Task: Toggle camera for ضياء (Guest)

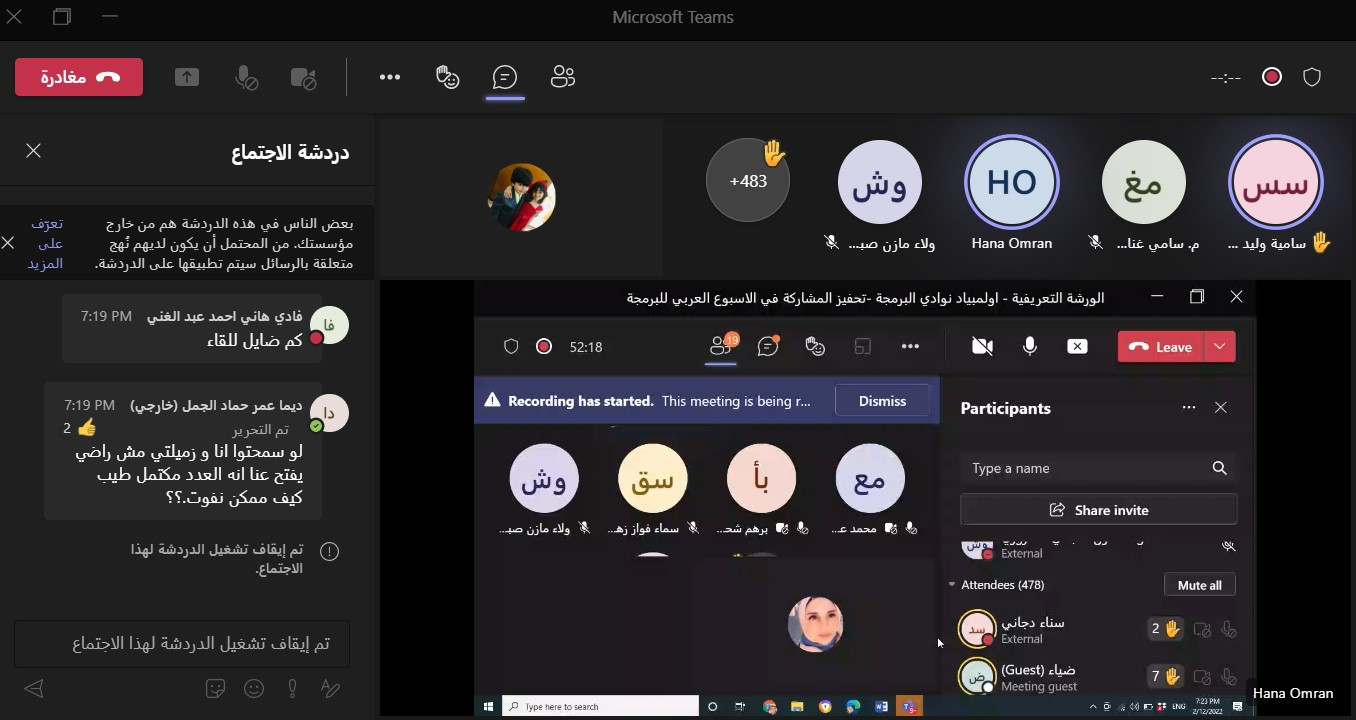Action: (1203, 678)
